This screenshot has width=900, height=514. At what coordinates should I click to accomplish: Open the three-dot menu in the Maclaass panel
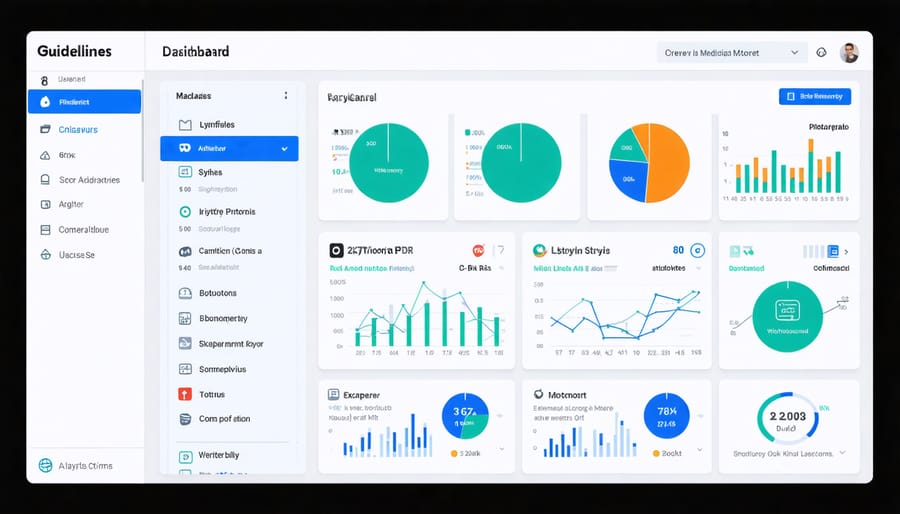point(286,95)
